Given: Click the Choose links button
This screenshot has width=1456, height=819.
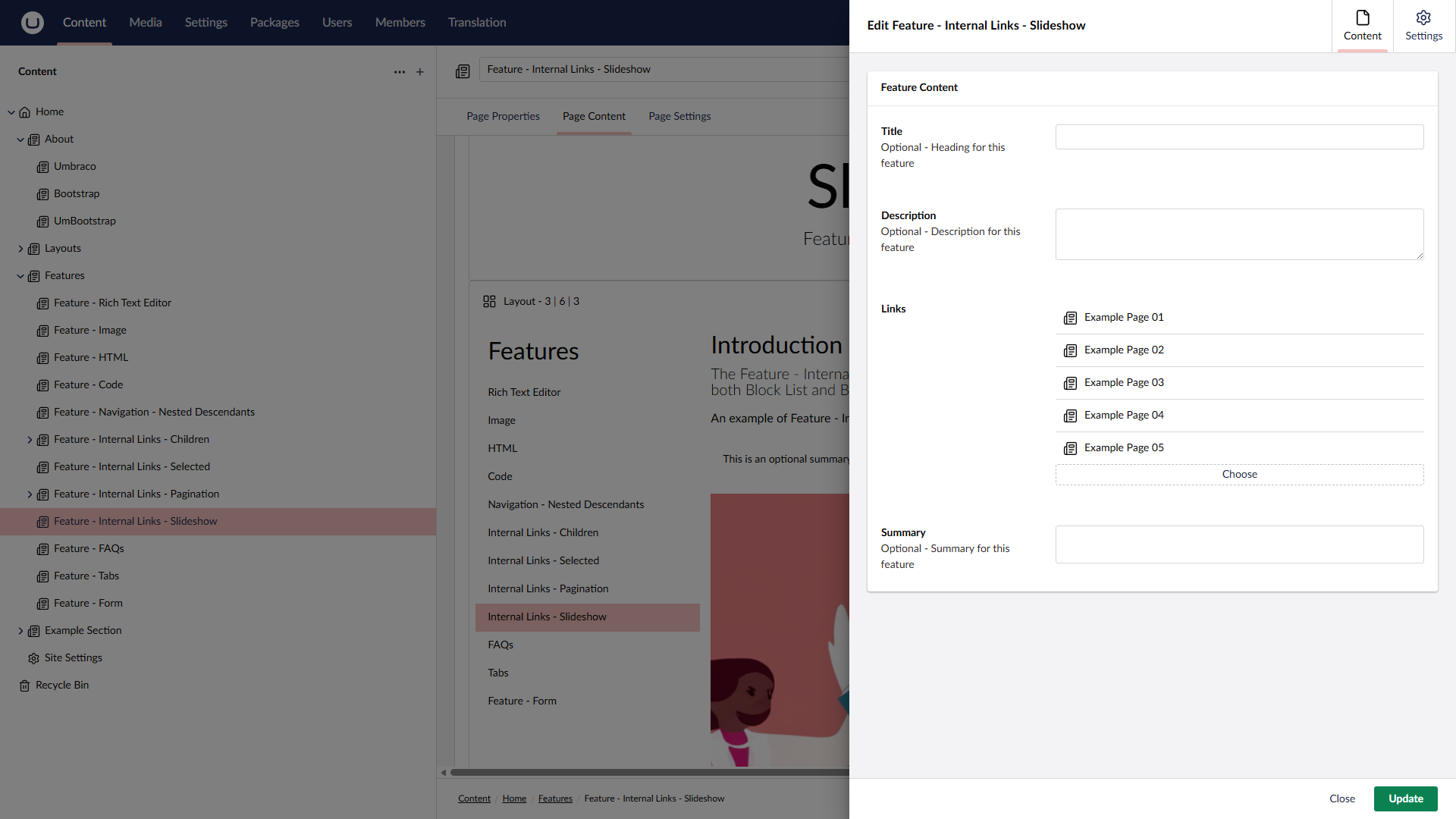Looking at the screenshot, I should coord(1239,475).
